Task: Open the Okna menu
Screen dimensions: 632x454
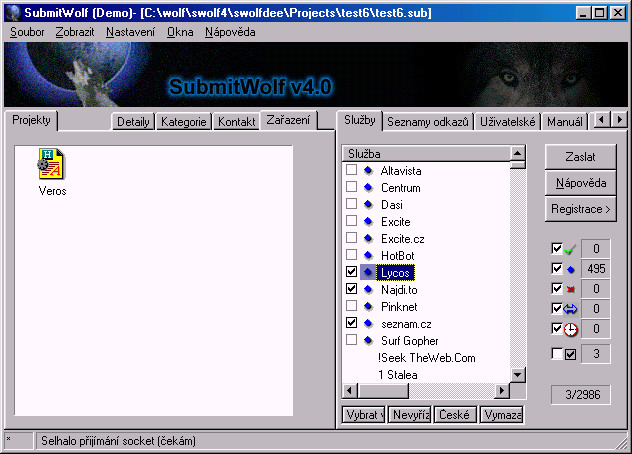Action: (180, 32)
